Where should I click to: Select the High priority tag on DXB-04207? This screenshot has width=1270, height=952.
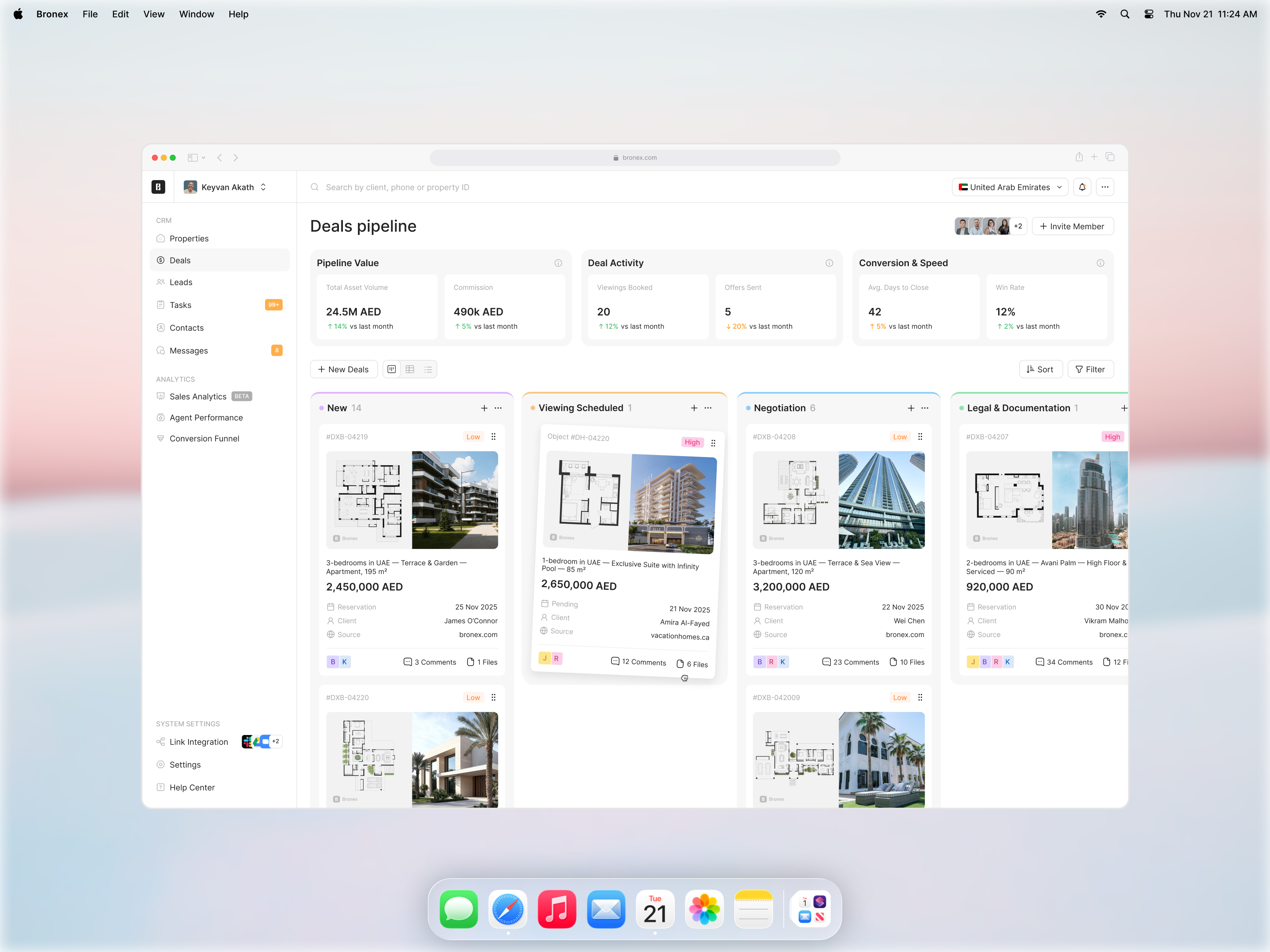pos(1112,436)
